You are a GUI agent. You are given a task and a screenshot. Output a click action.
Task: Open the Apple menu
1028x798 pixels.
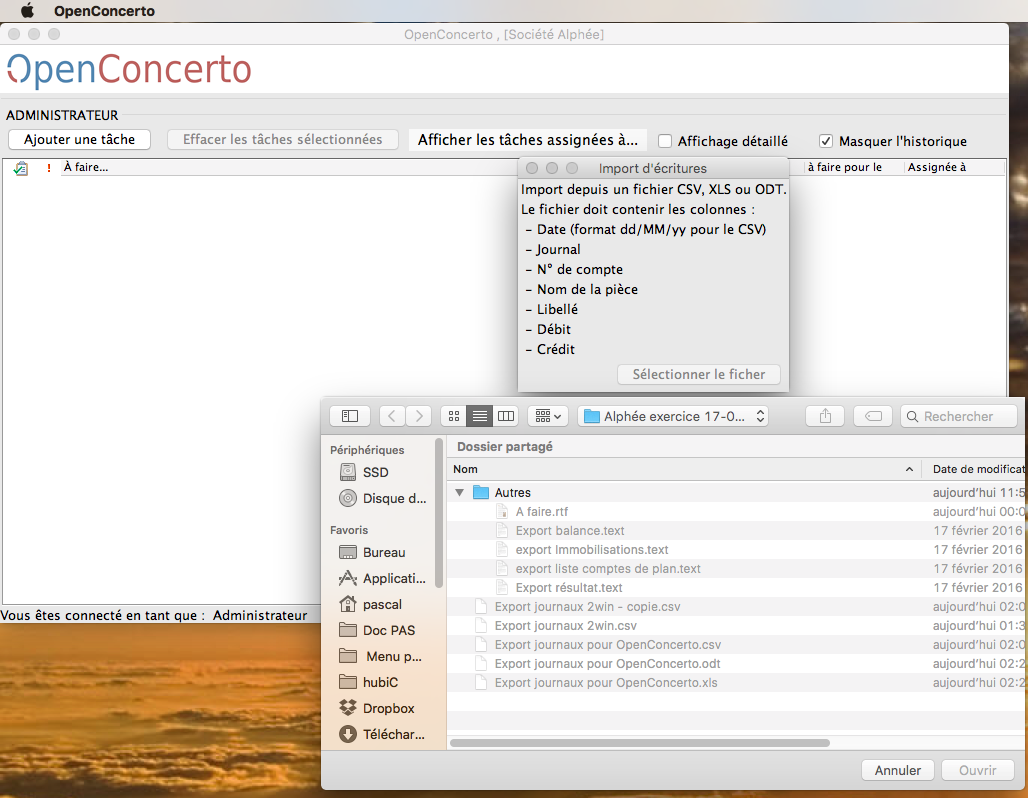[x=28, y=10]
